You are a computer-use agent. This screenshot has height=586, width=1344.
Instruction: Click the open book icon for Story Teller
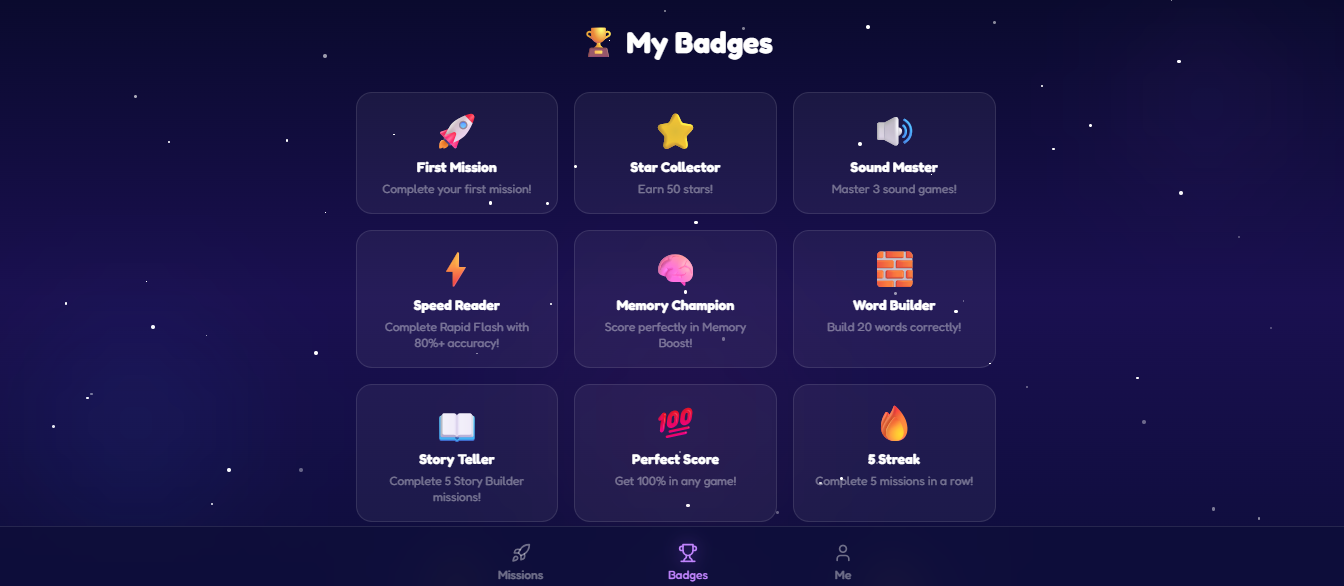pyautogui.click(x=457, y=426)
